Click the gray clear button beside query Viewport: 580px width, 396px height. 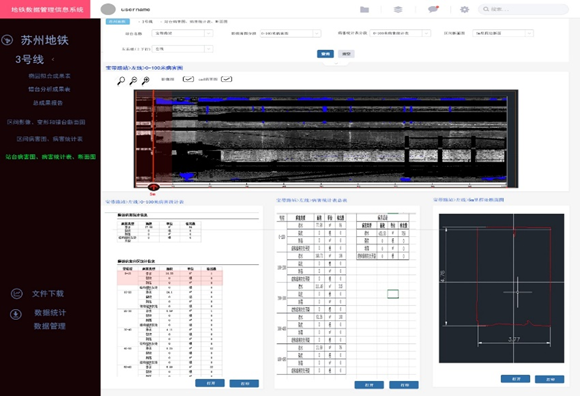(x=346, y=54)
